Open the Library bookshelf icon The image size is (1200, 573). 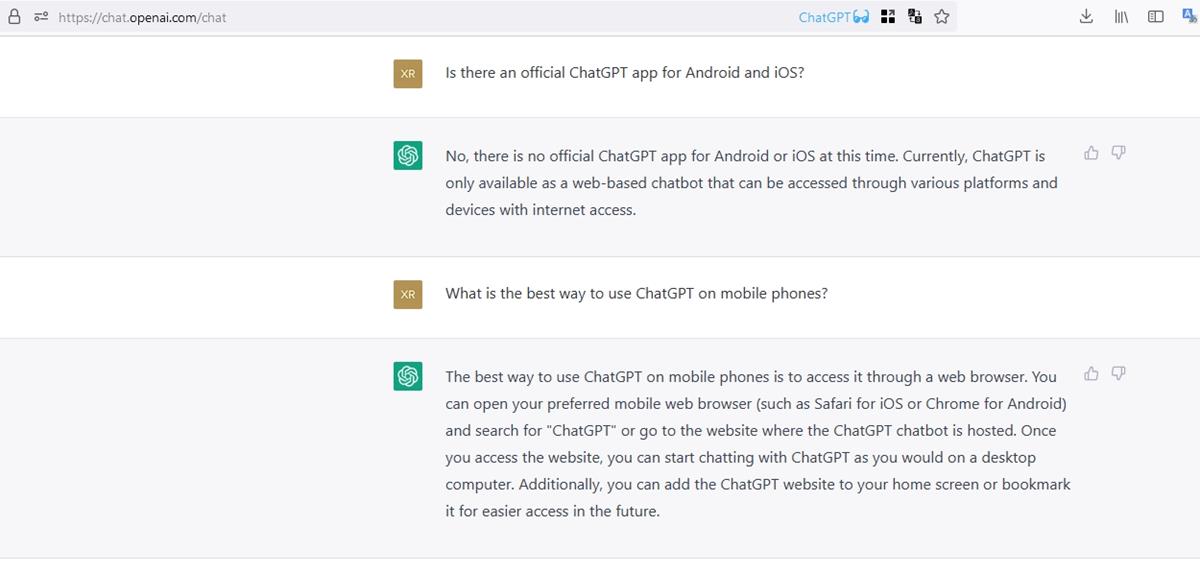pos(1121,17)
